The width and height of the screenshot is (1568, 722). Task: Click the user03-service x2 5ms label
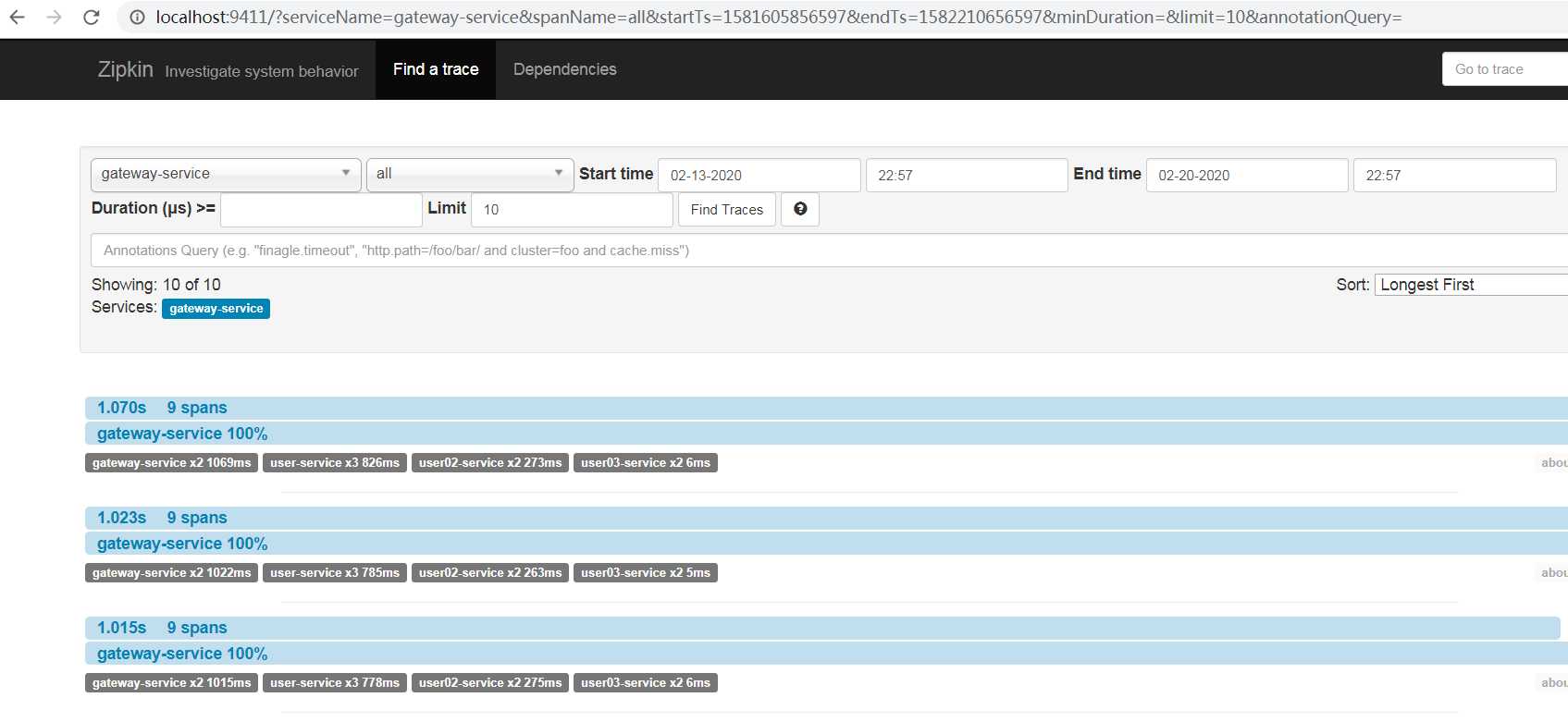[x=646, y=573]
